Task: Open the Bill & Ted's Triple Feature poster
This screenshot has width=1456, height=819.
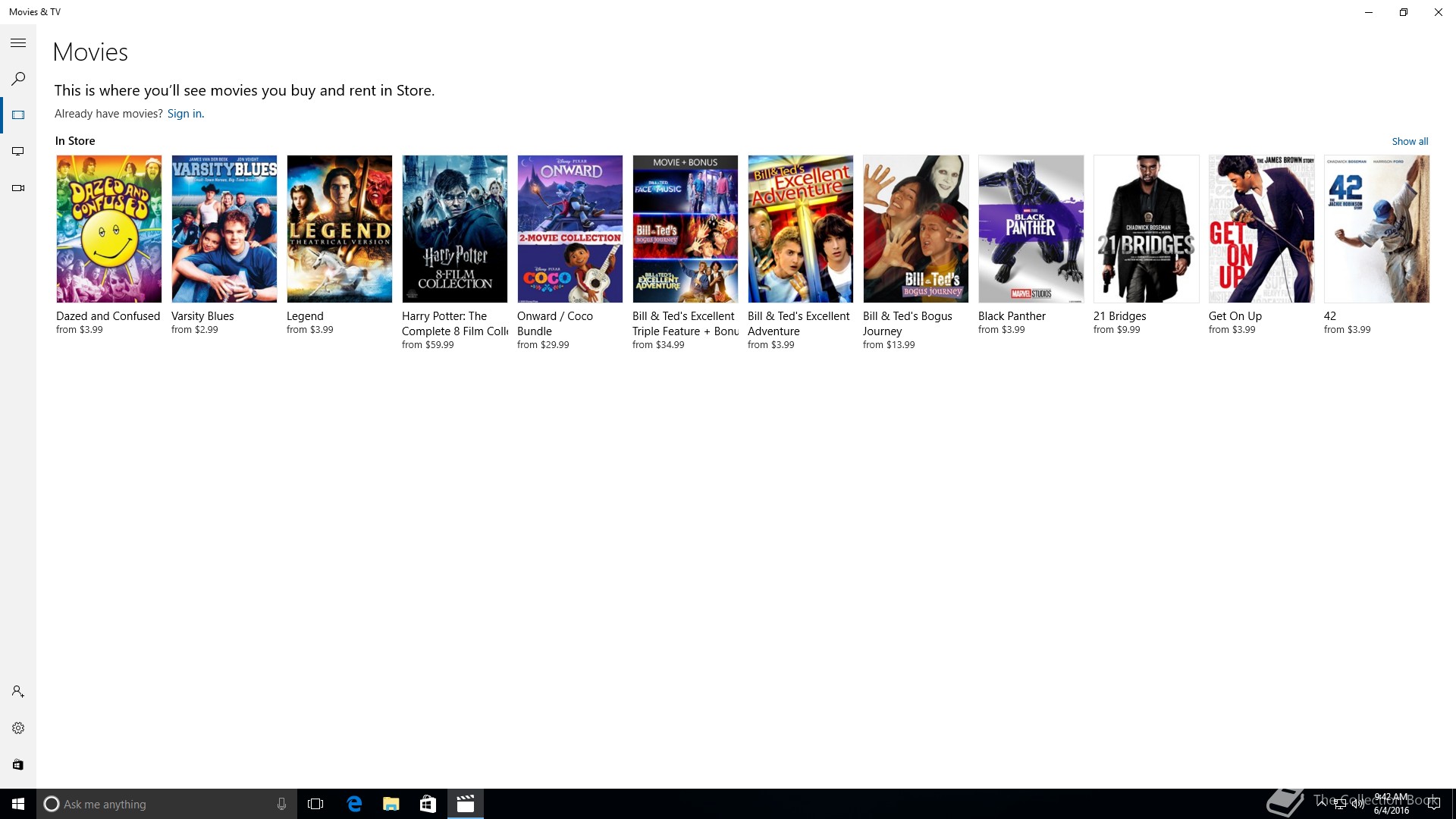Action: (686, 229)
